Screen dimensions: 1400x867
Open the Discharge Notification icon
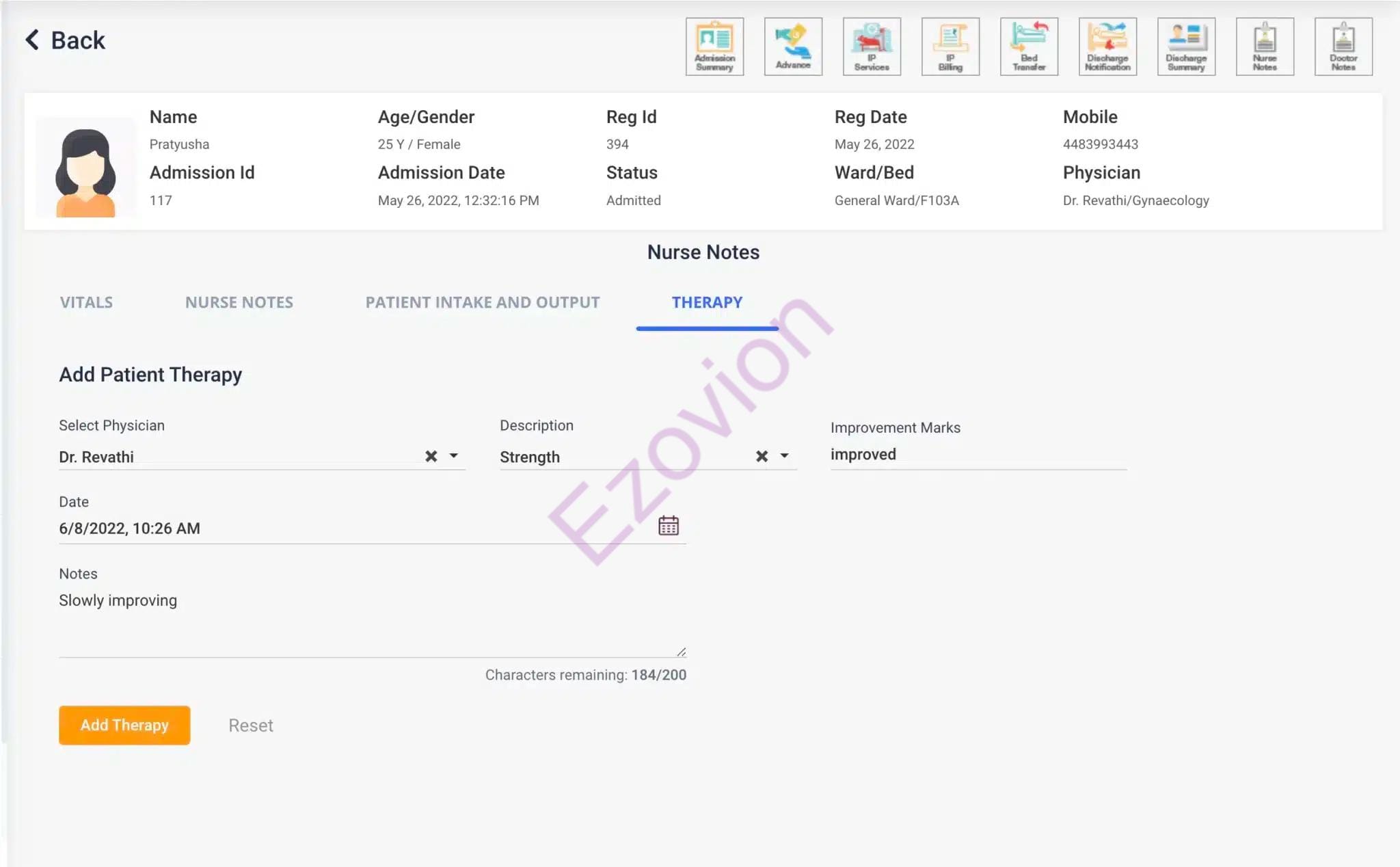coord(1107,46)
